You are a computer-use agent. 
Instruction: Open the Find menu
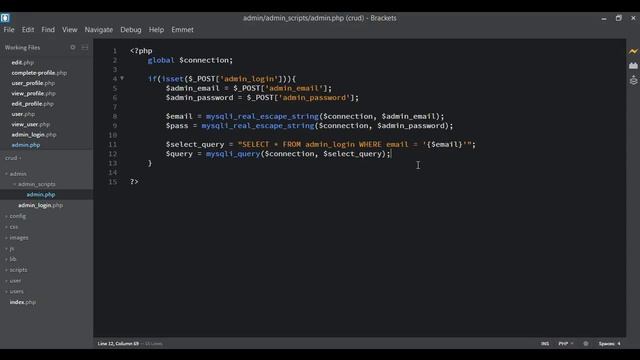48,30
